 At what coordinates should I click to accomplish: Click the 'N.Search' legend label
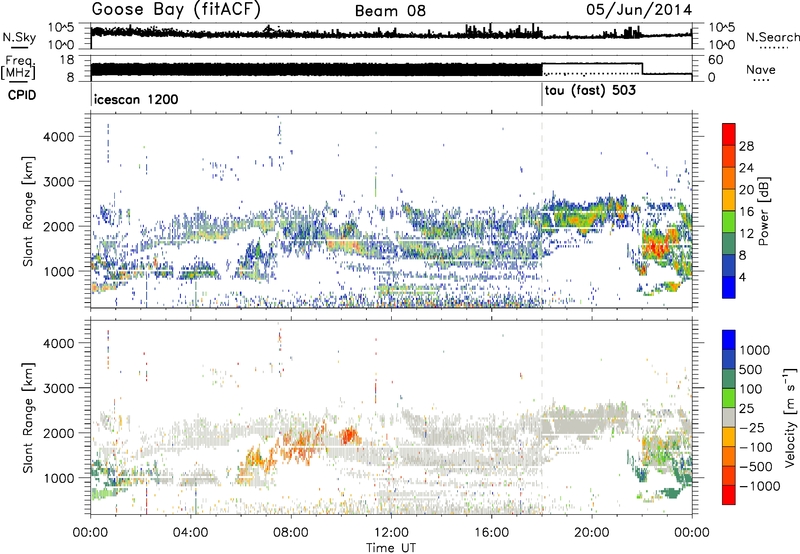[x=773, y=37]
